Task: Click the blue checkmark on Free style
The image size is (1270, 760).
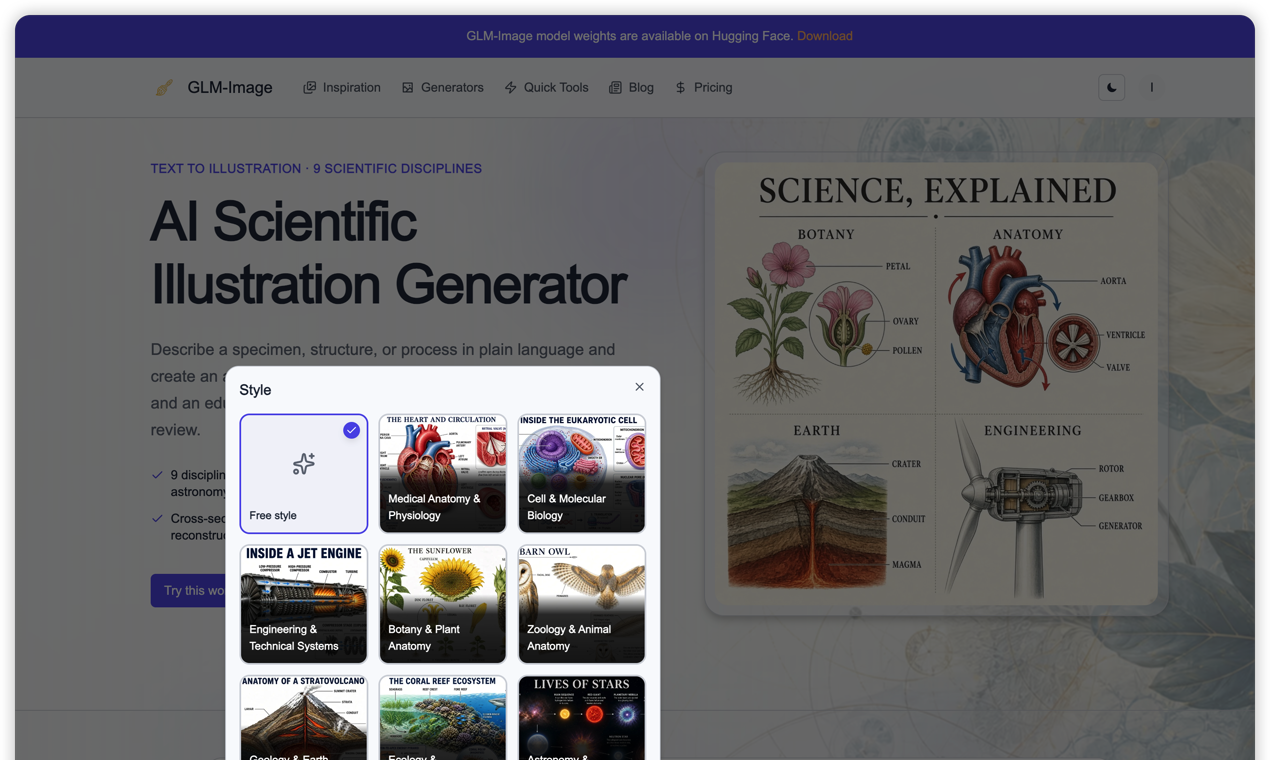Action: click(351, 430)
